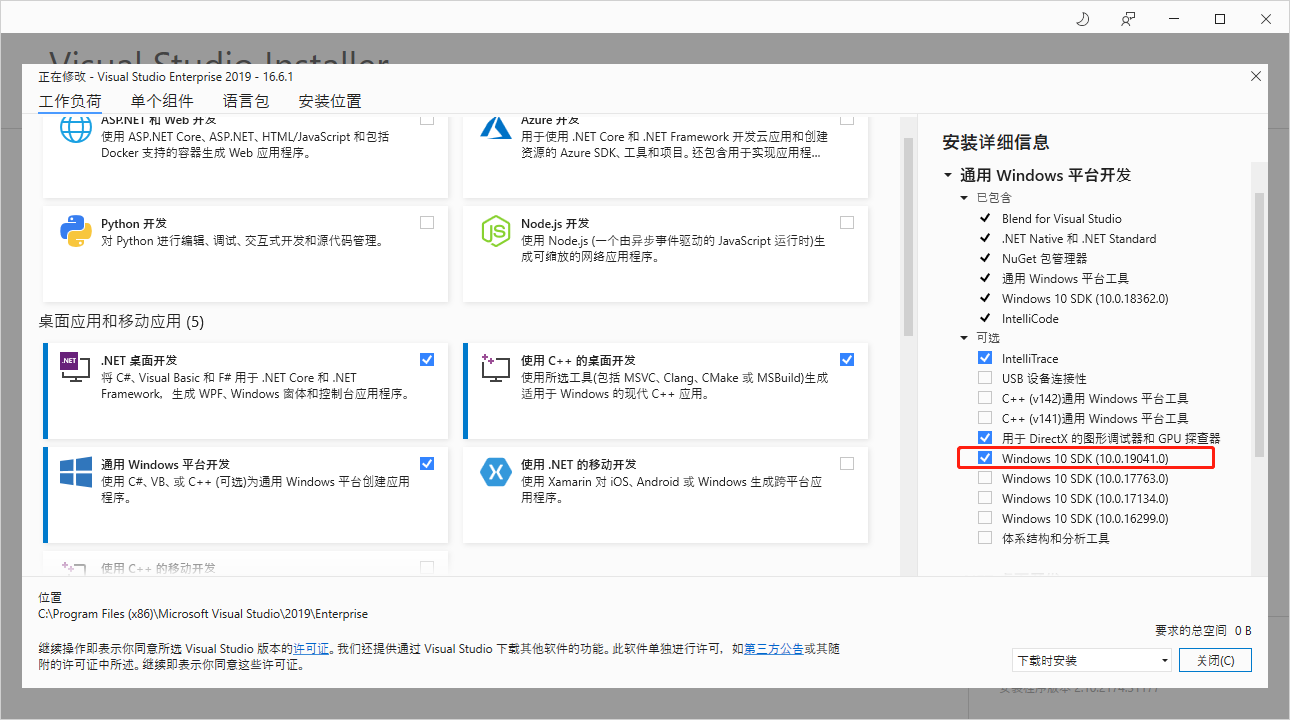The image size is (1290, 720).
Task: Uncheck 使用 C++ 的桌面开发 workload checkbox
Action: point(847,359)
